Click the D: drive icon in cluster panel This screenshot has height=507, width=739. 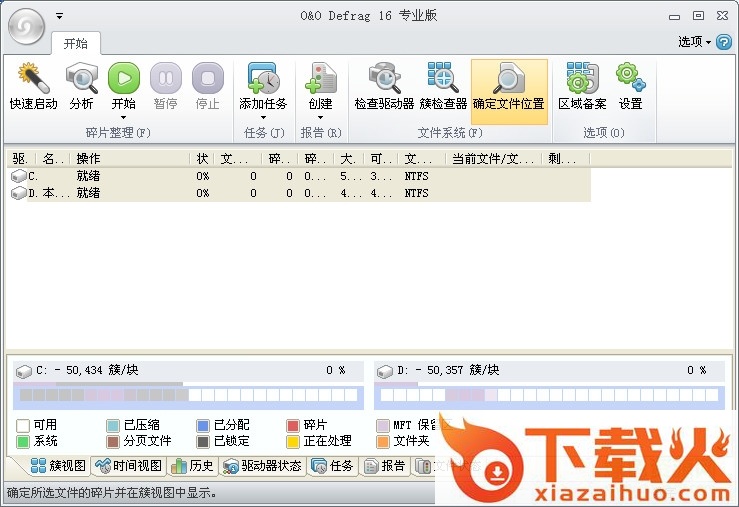pos(385,371)
